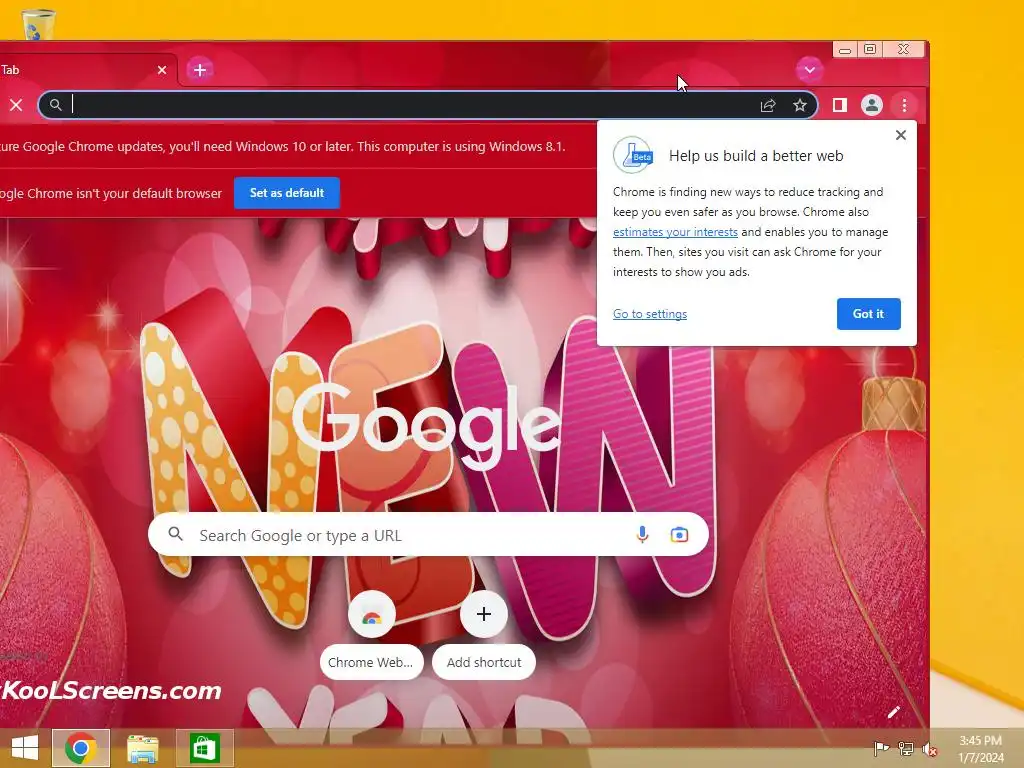This screenshot has height=768, width=1024.
Task: Open the Chrome three-dot menu
Action: (904, 105)
